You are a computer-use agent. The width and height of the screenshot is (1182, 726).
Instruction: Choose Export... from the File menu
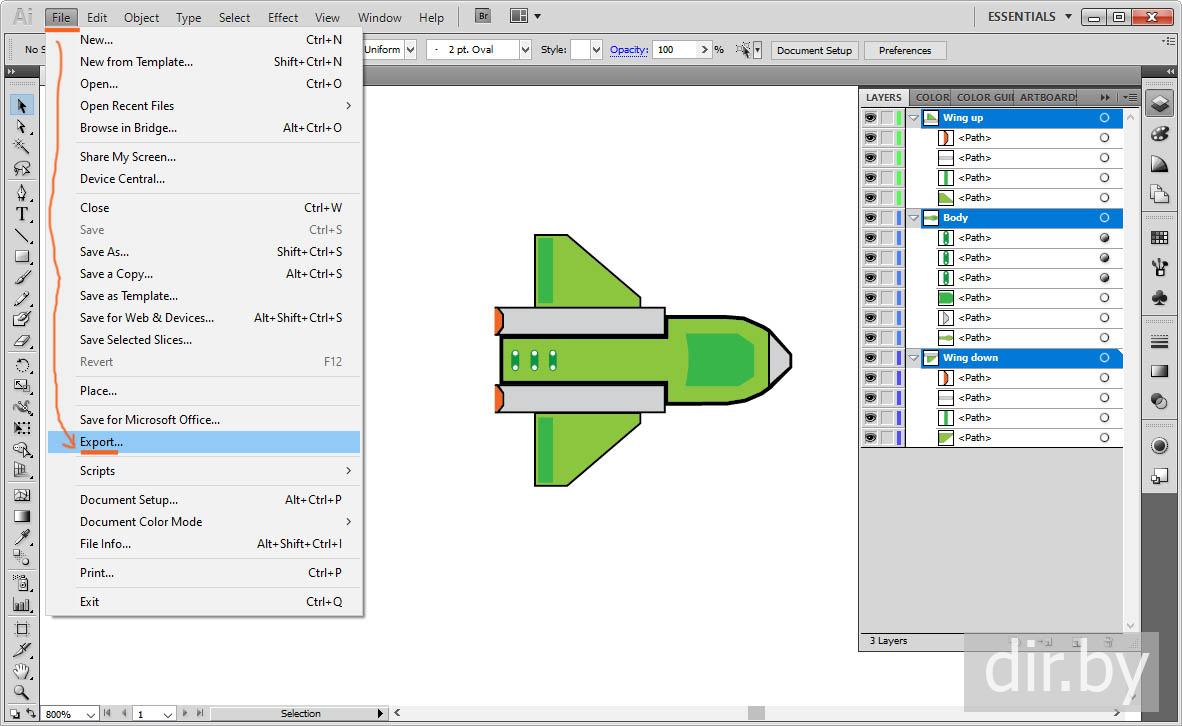pyautogui.click(x=102, y=442)
